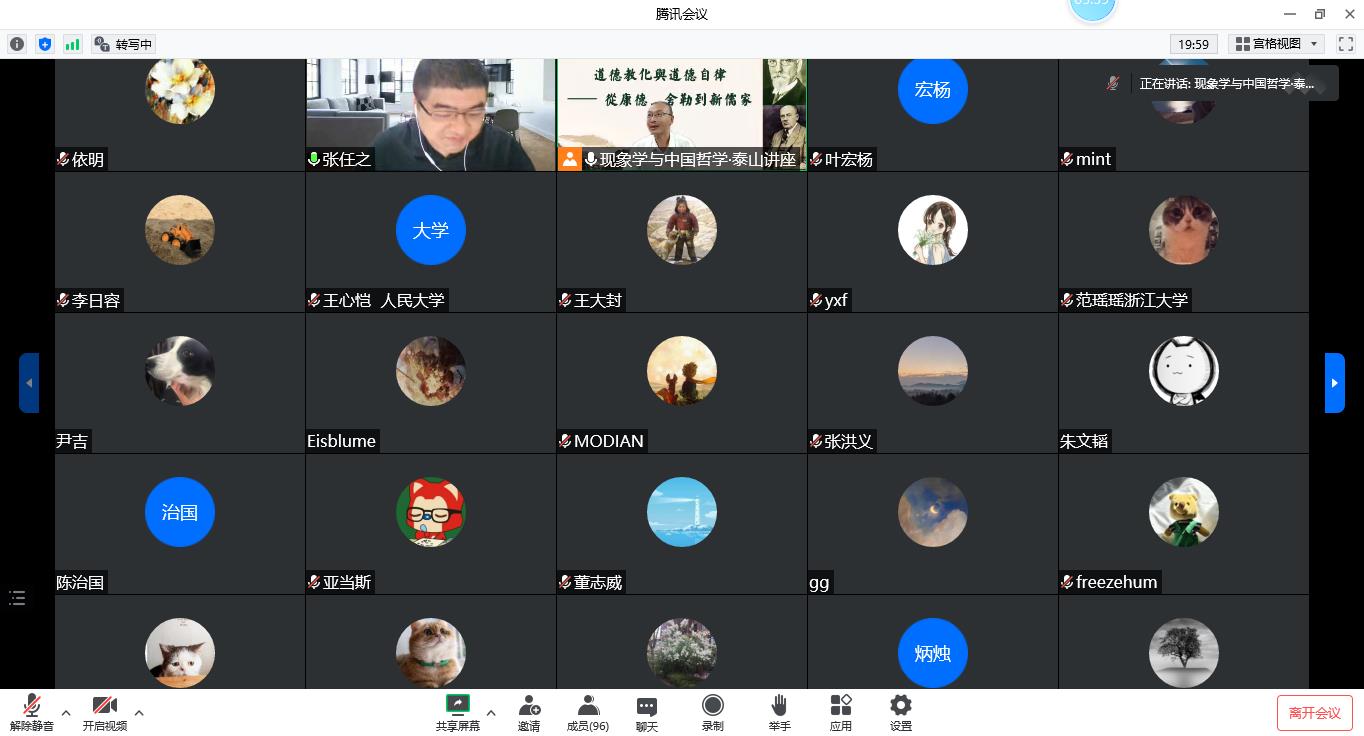Expand share options arrow beside 共享屏幕
This screenshot has width=1364, height=736.
(x=491, y=713)
